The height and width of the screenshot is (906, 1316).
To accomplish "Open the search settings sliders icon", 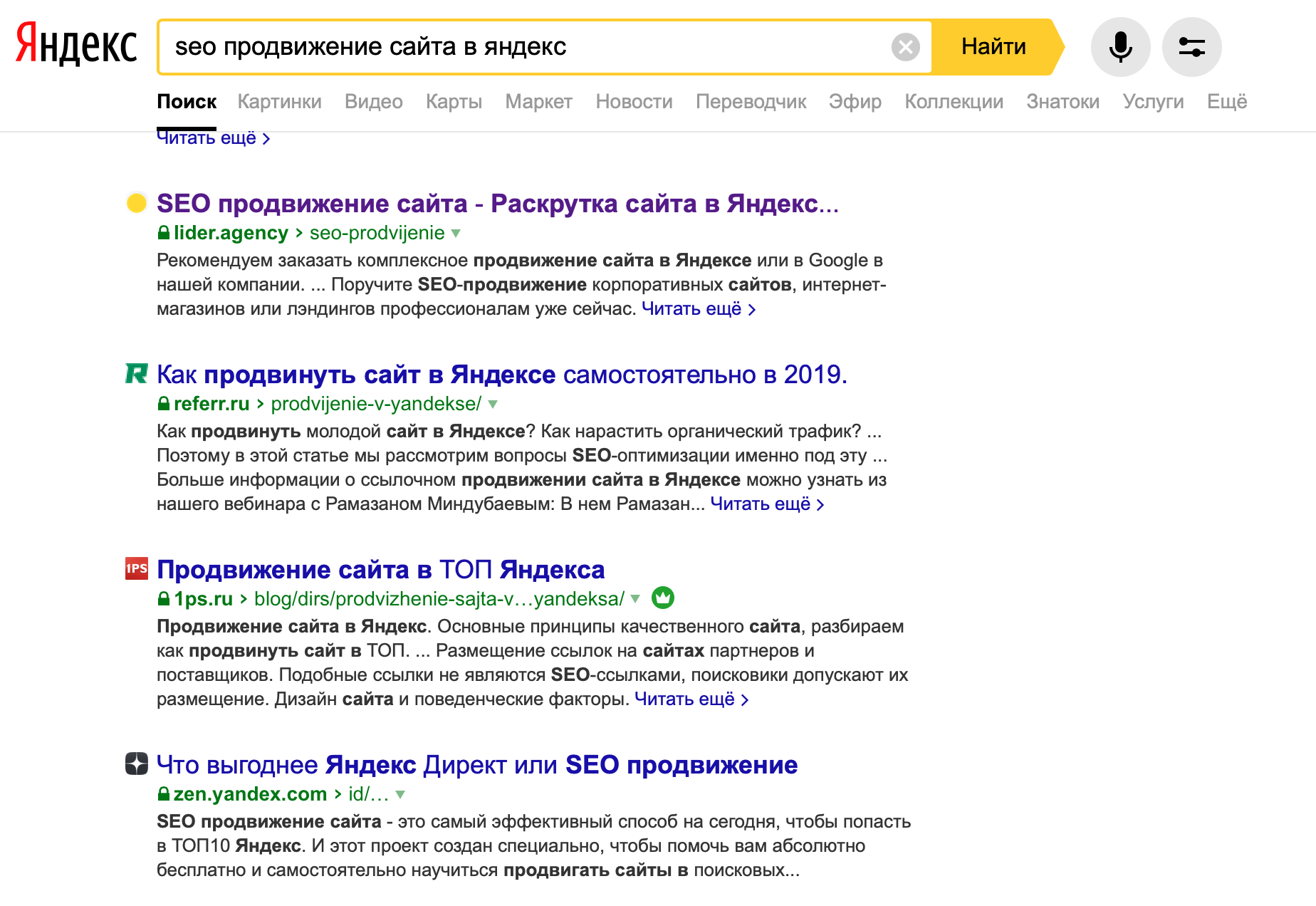I will point(1191,47).
